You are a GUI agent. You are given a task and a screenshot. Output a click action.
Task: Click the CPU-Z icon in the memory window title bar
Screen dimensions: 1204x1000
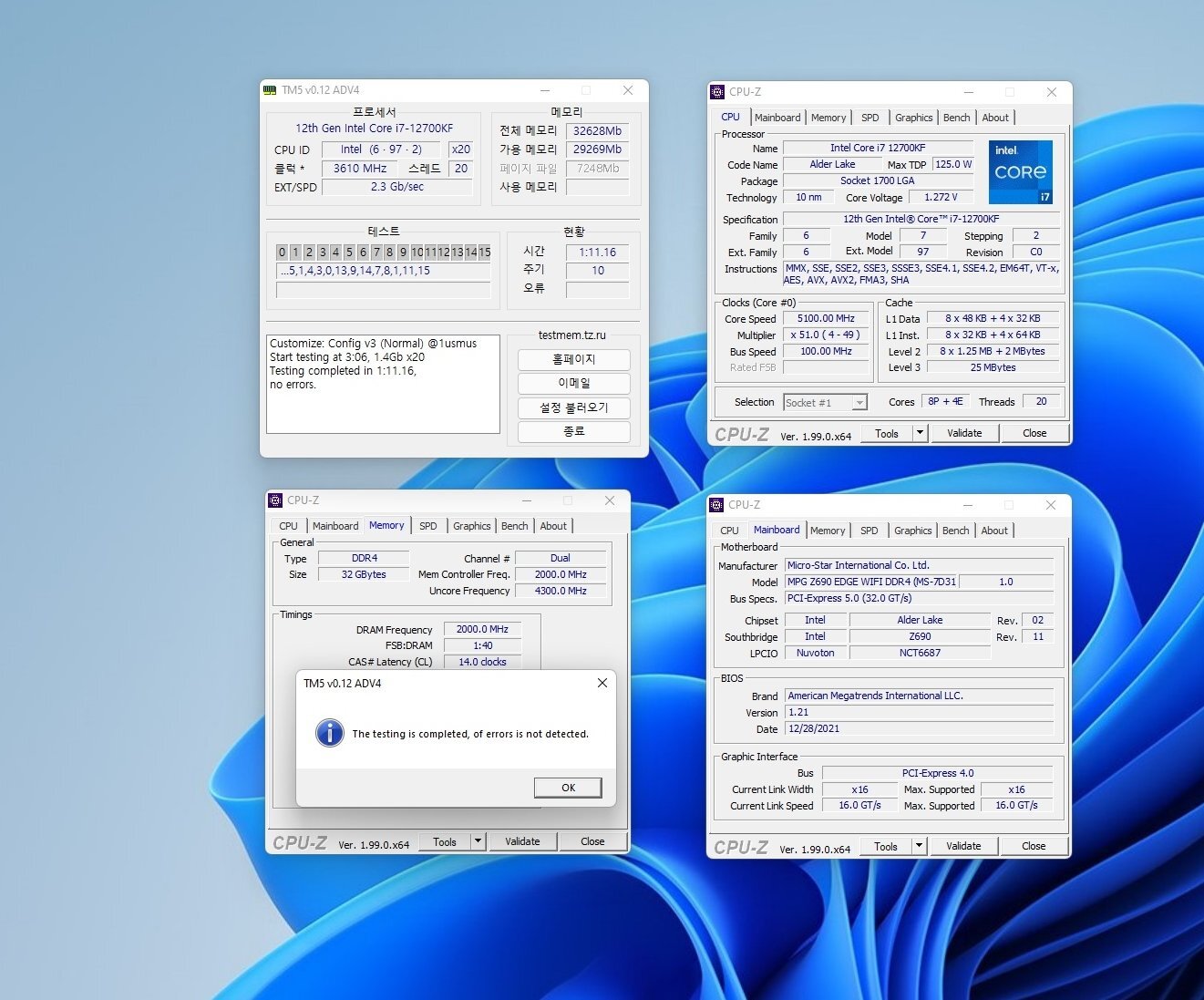coord(275,500)
